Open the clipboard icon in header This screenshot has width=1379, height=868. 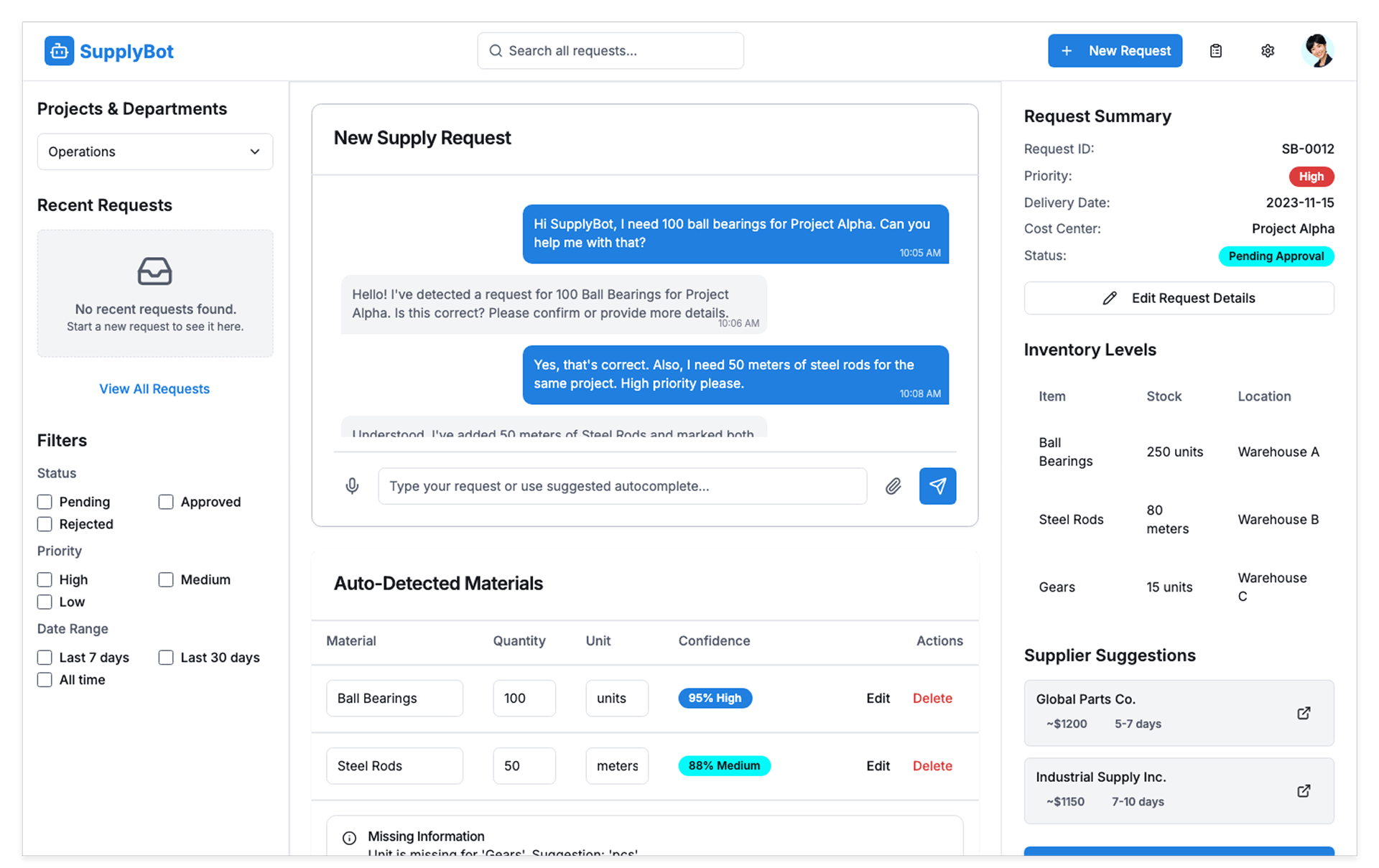pyautogui.click(x=1215, y=51)
